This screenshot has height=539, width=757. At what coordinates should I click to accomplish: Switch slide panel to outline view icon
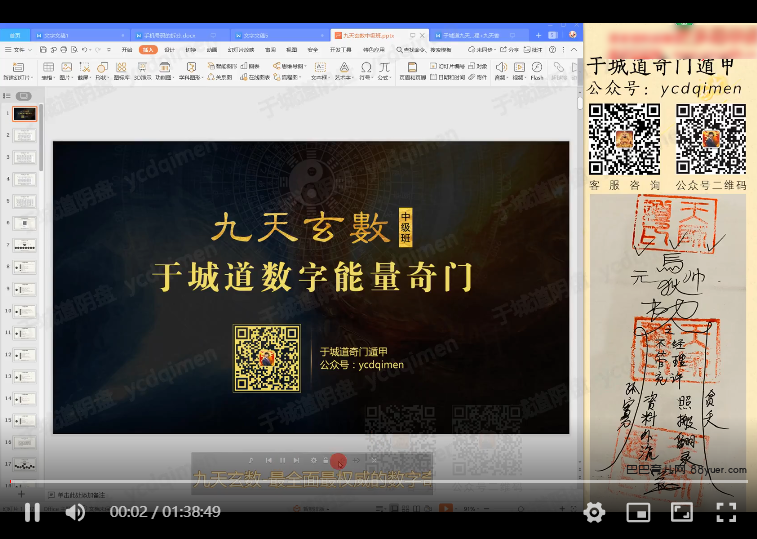[7, 96]
